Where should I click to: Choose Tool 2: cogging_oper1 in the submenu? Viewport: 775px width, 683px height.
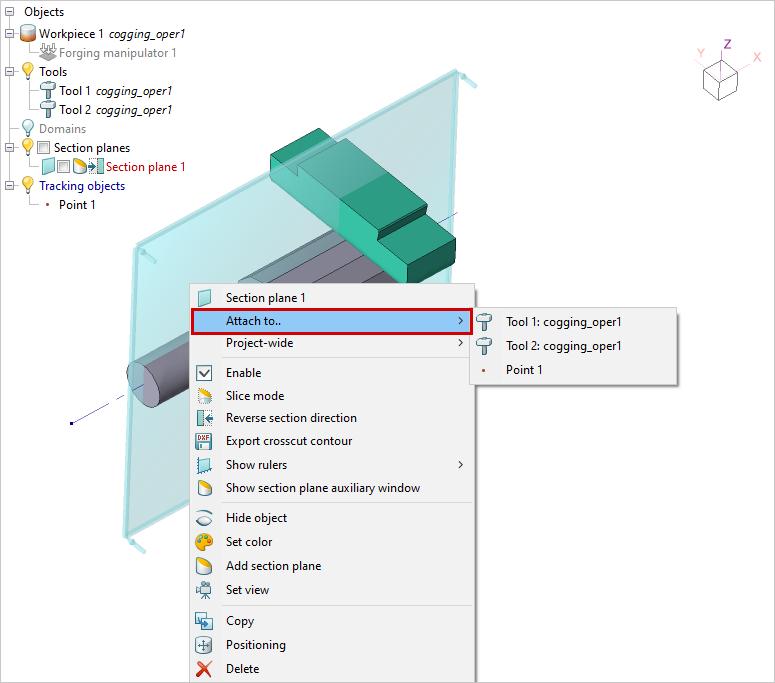(x=563, y=346)
